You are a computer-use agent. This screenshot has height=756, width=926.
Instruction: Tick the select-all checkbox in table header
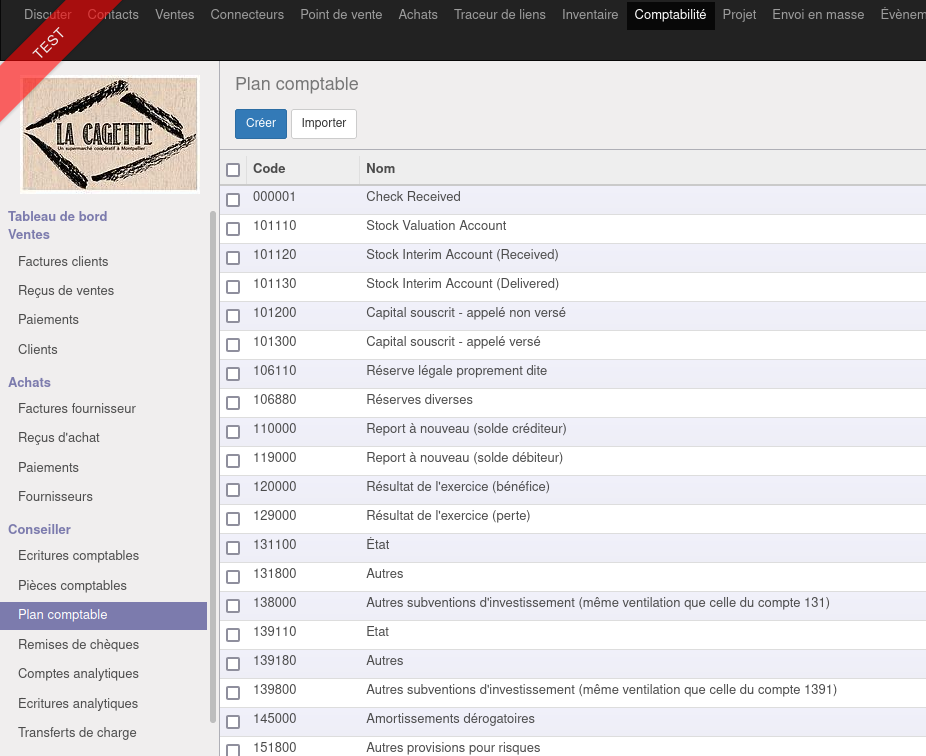click(x=233, y=170)
